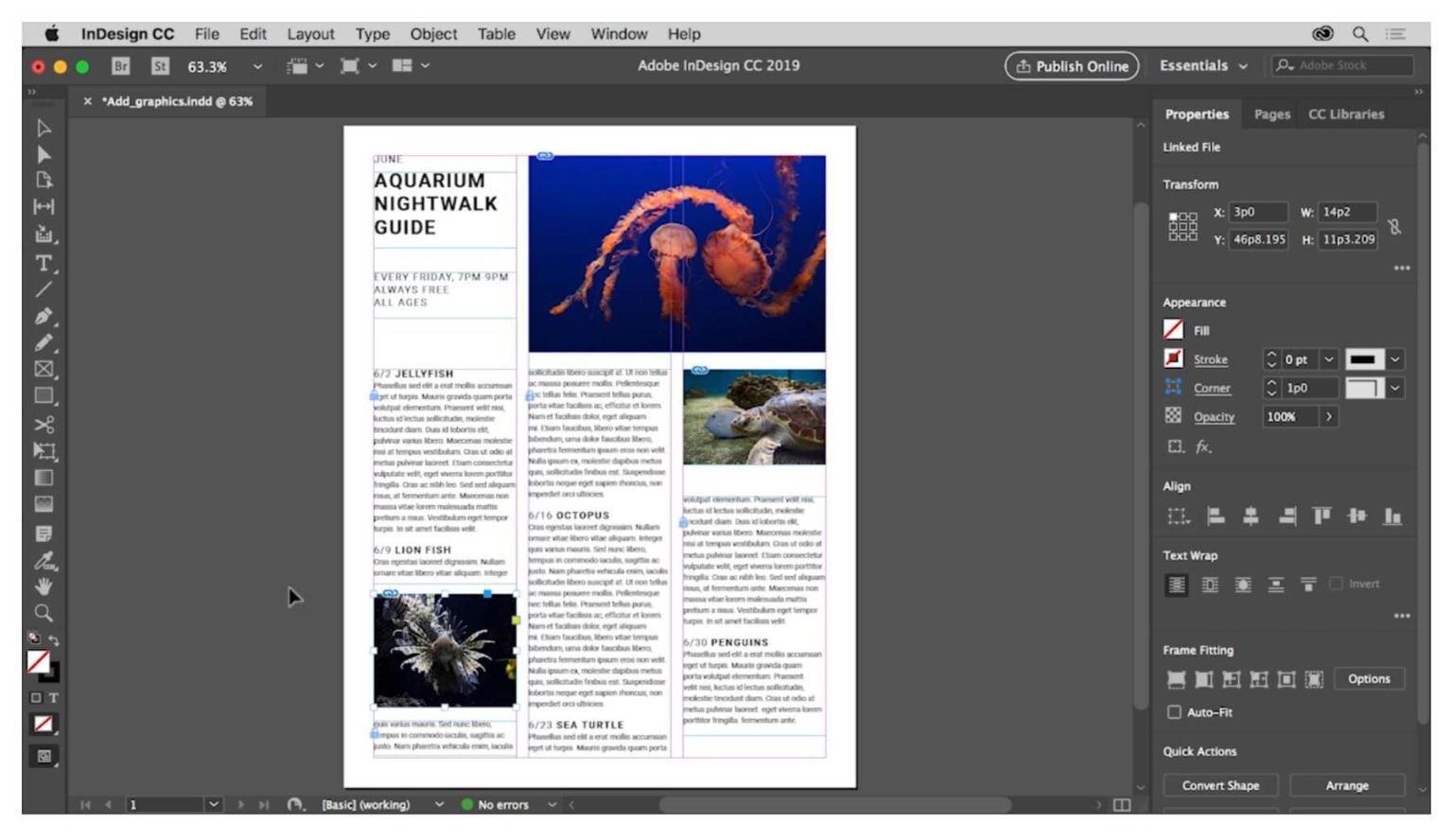Open the stroke color dropdown chevron
This screenshot has height=840, width=1453.
[x=1394, y=359]
